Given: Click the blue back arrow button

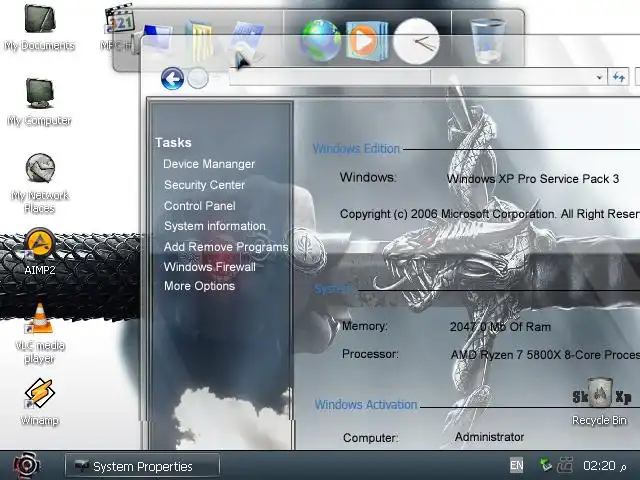Looking at the screenshot, I should click(172, 78).
